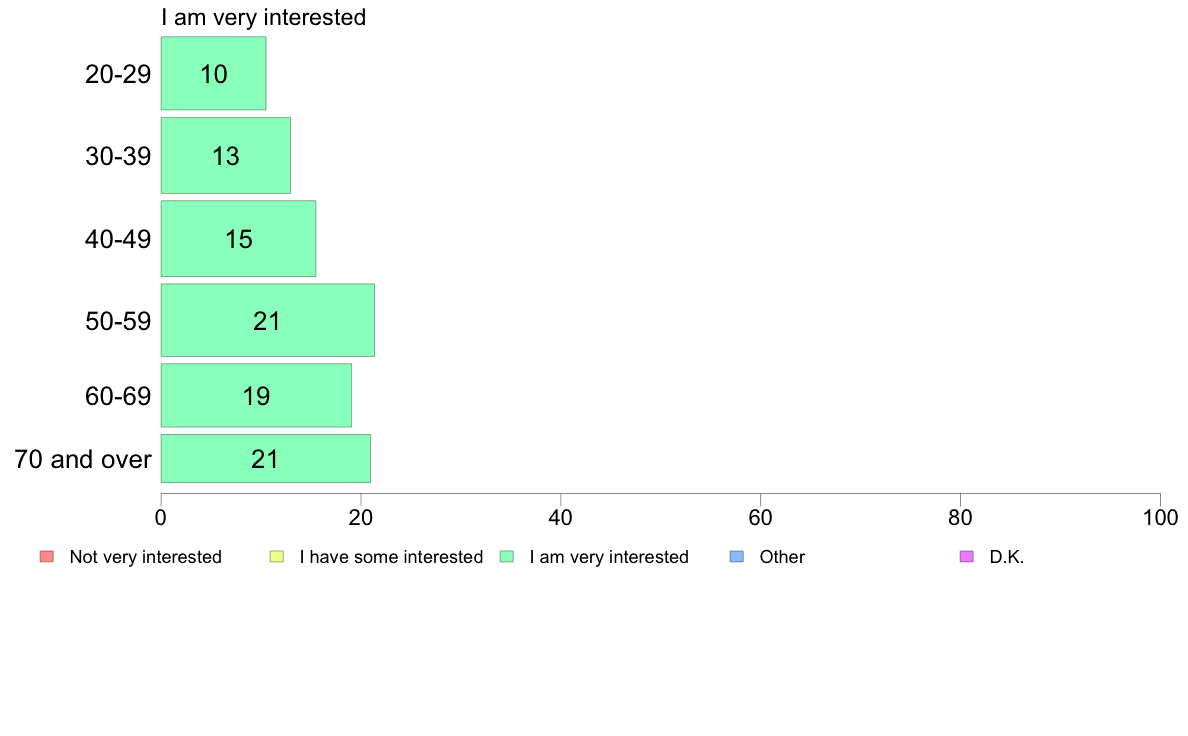Click the magenta D.K. legend swatch

(967, 556)
